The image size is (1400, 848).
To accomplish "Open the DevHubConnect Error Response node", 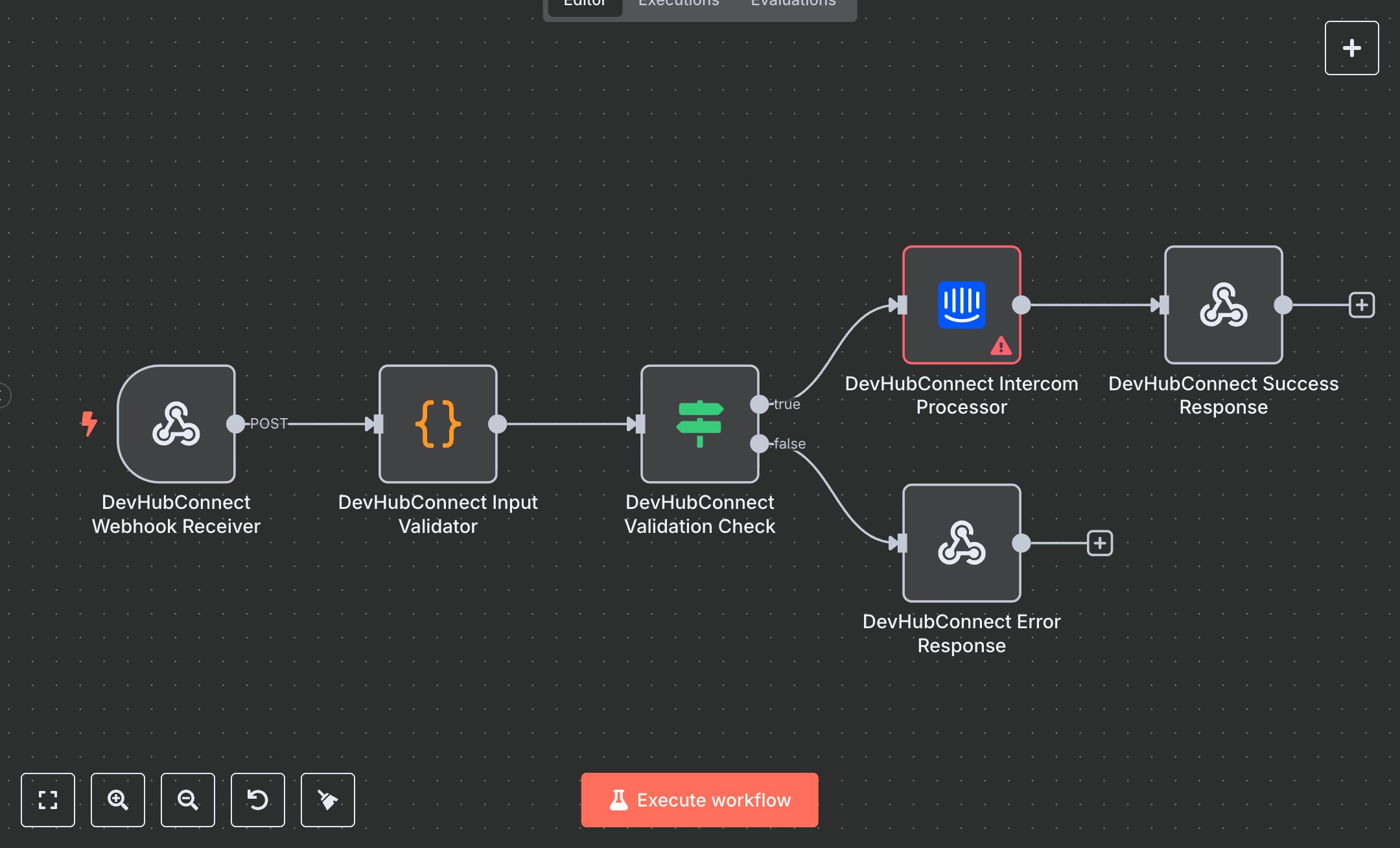I will (x=961, y=543).
